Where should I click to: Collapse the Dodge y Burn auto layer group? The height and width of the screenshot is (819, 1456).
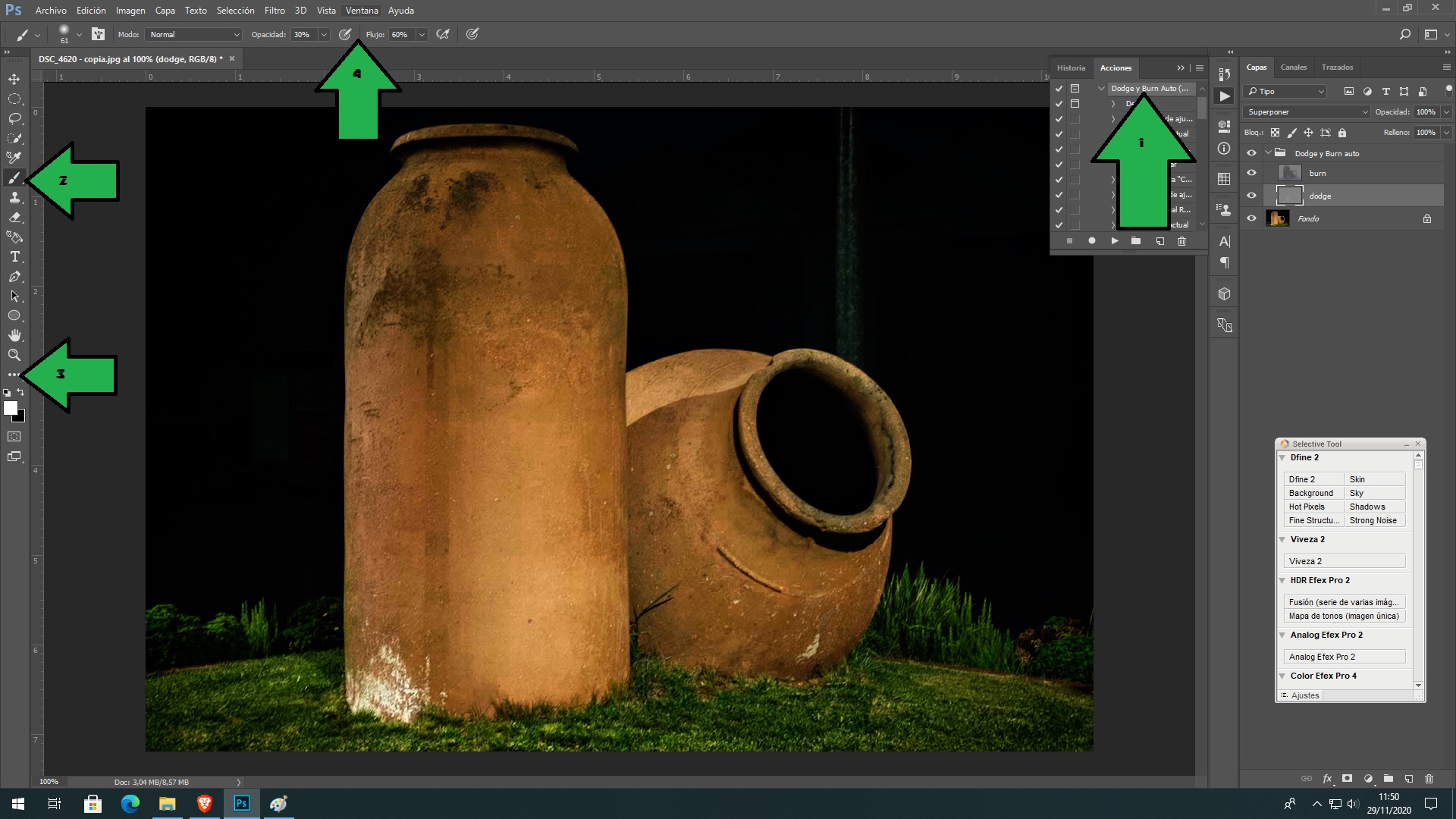tap(1268, 153)
